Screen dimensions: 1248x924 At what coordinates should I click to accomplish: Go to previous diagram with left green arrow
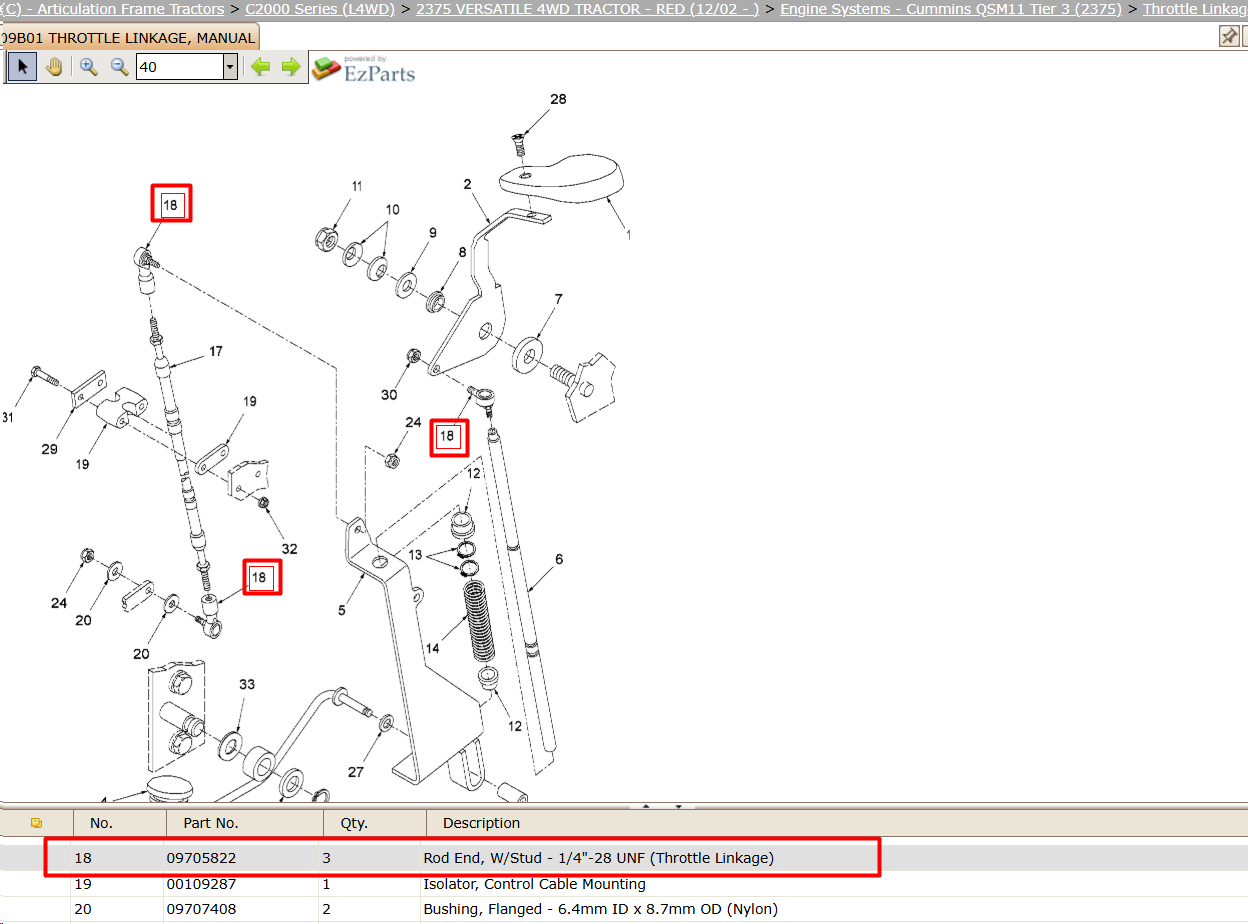click(x=260, y=67)
